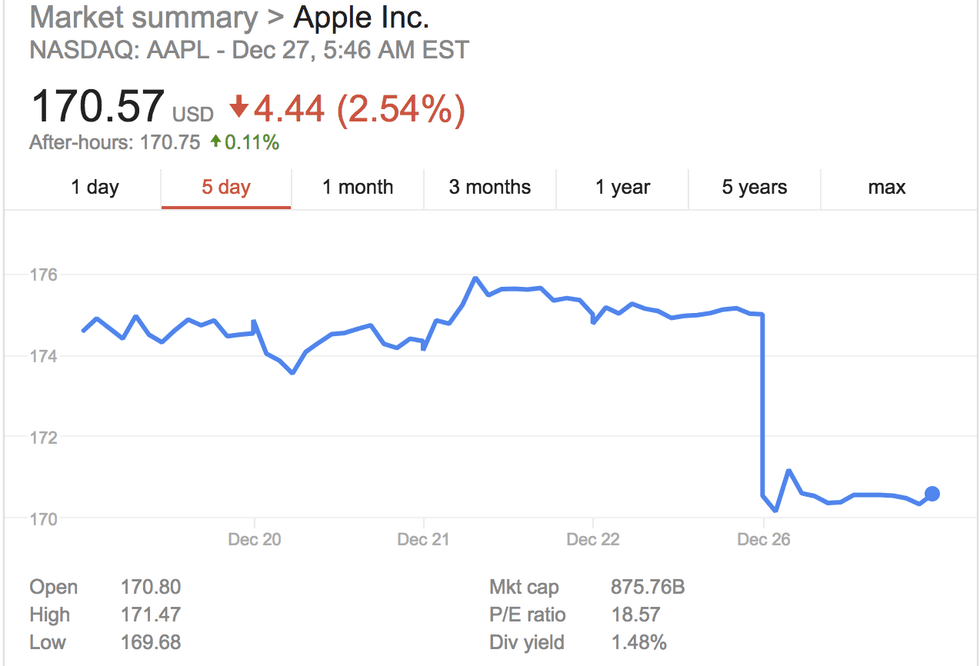Switch to the 5 day tab

click(x=226, y=187)
